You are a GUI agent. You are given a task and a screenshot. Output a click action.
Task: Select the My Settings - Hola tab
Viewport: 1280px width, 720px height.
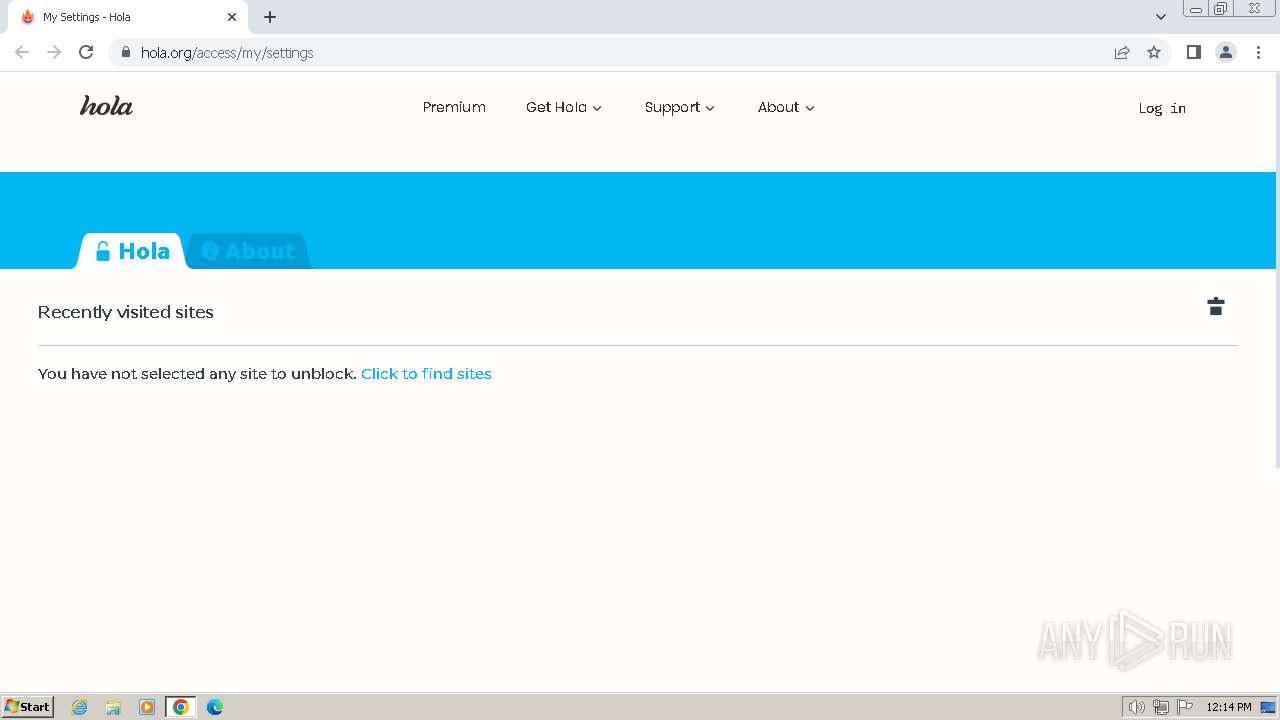(x=127, y=17)
